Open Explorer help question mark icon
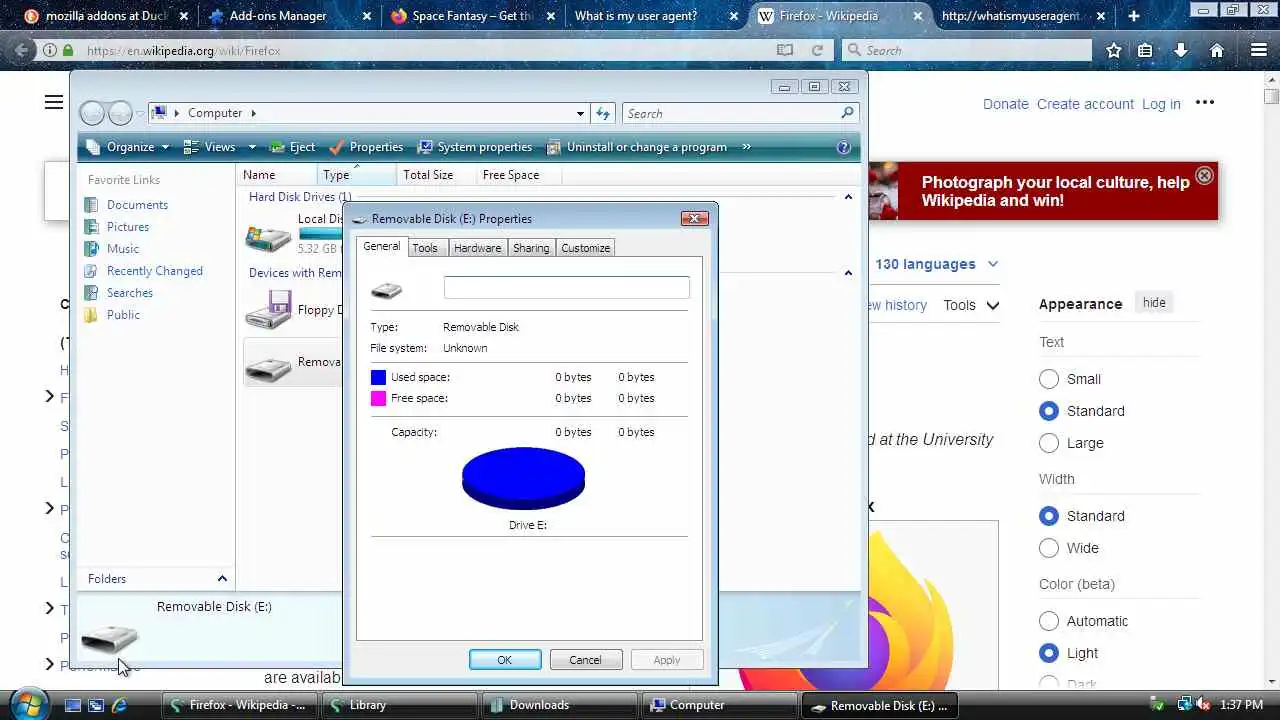 pyautogui.click(x=844, y=147)
